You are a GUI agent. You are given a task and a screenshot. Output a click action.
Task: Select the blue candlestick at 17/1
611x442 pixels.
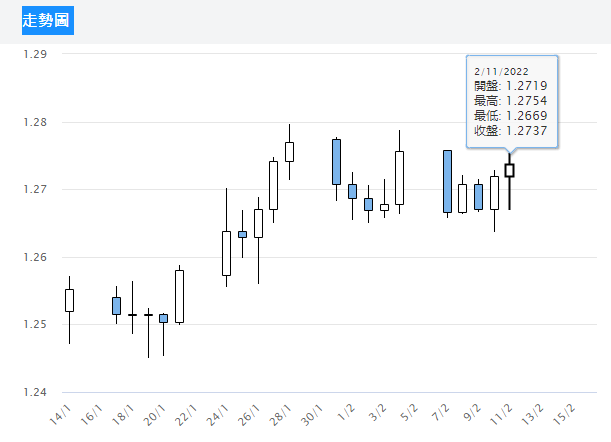(x=116, y=305)
